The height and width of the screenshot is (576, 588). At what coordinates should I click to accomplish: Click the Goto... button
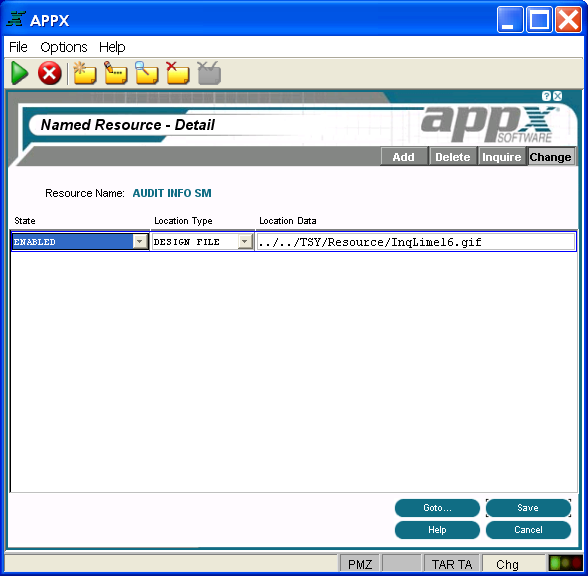(x=437, y=508)
